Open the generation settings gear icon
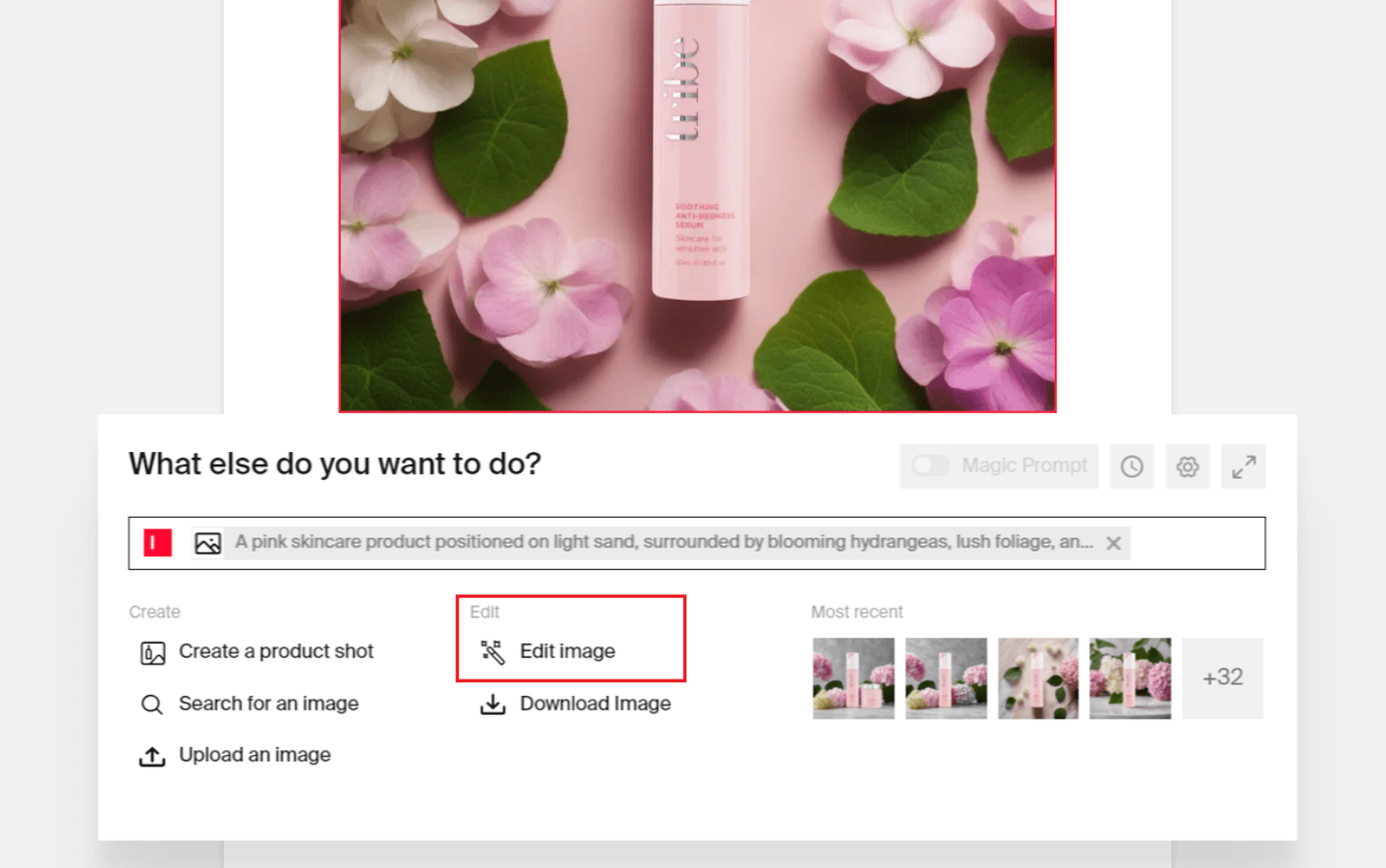Viewport: 1386px width, 868px height. (x=1188, y=465)
